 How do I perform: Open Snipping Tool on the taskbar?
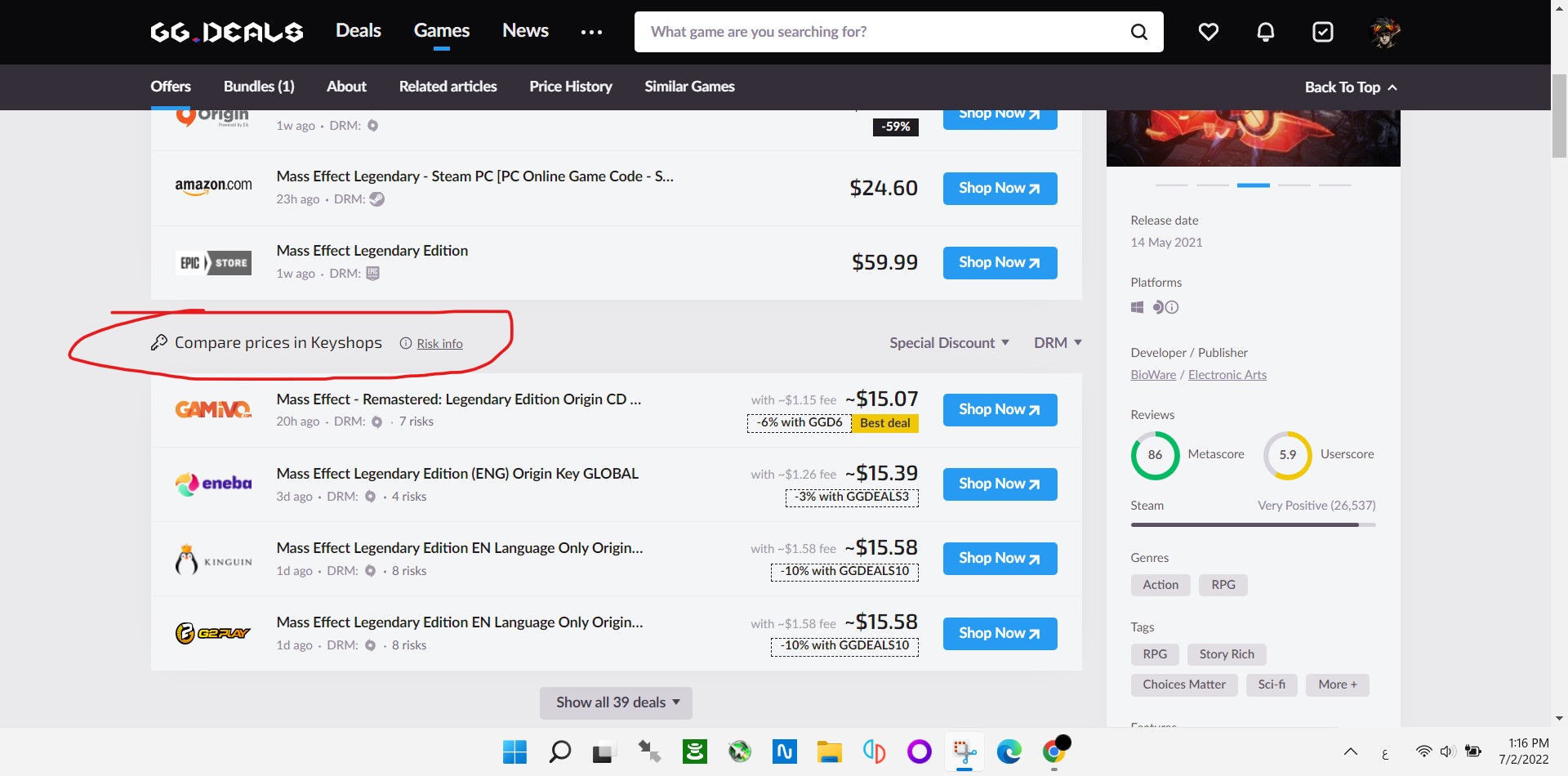pos(964,751)
